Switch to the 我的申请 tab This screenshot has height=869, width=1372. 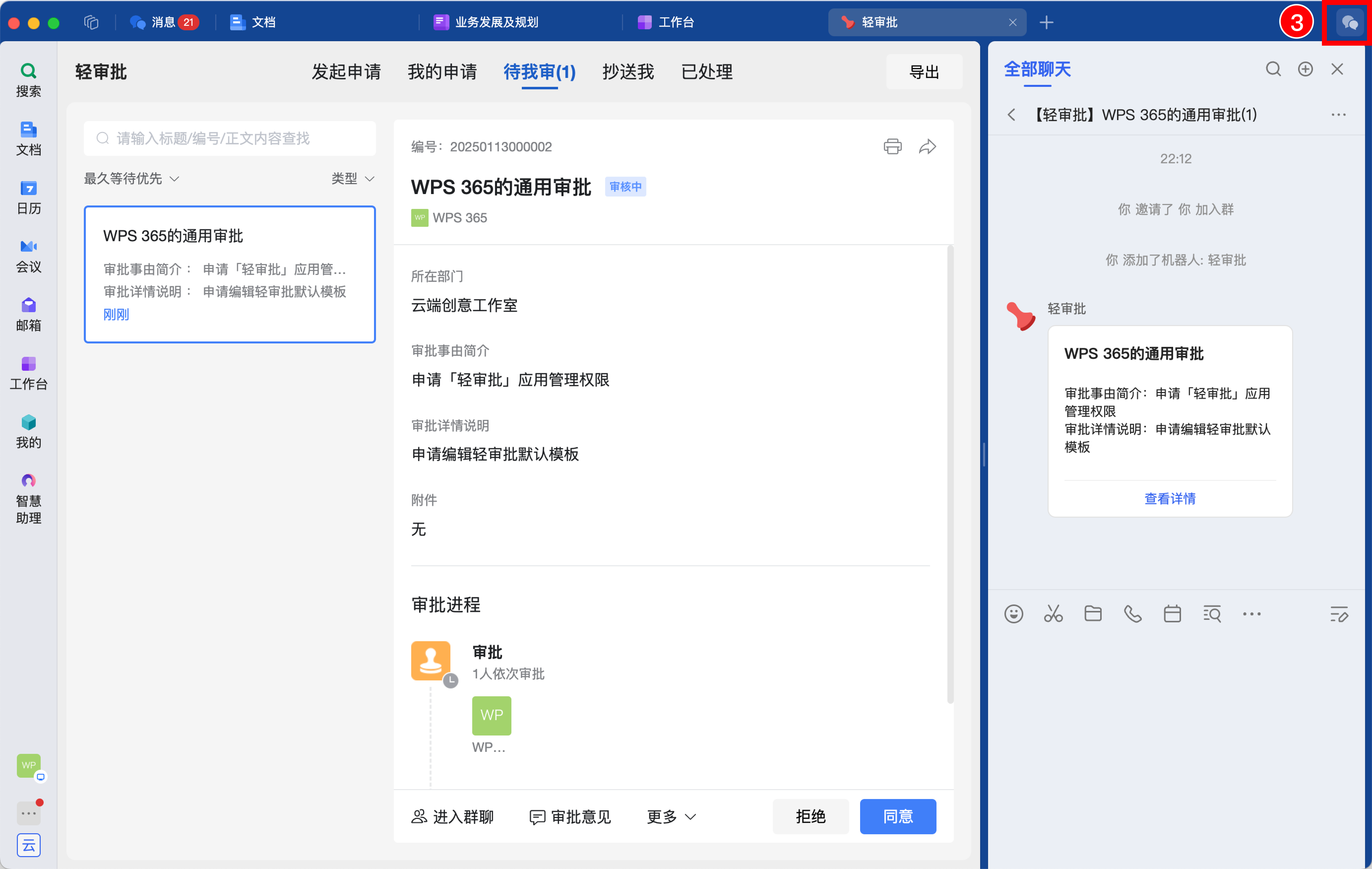pyautogui.click(x=442, y=72)
